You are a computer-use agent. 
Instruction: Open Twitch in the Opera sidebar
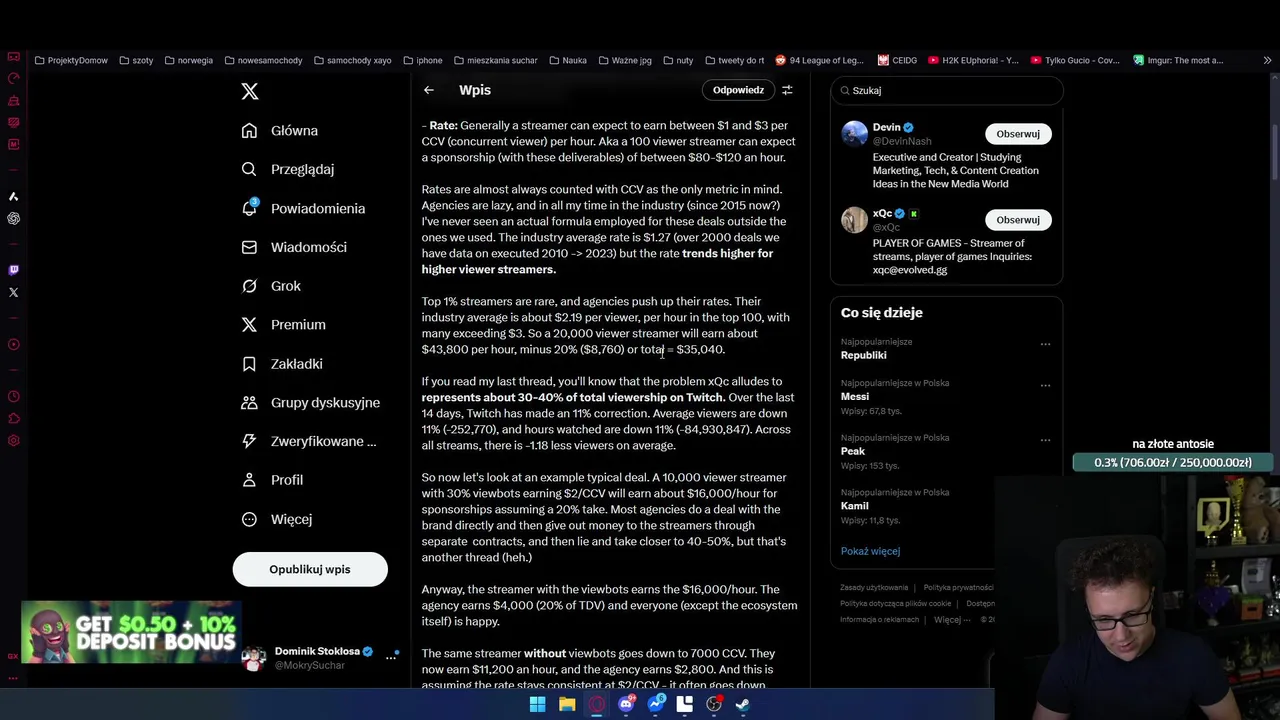point(13,270)
